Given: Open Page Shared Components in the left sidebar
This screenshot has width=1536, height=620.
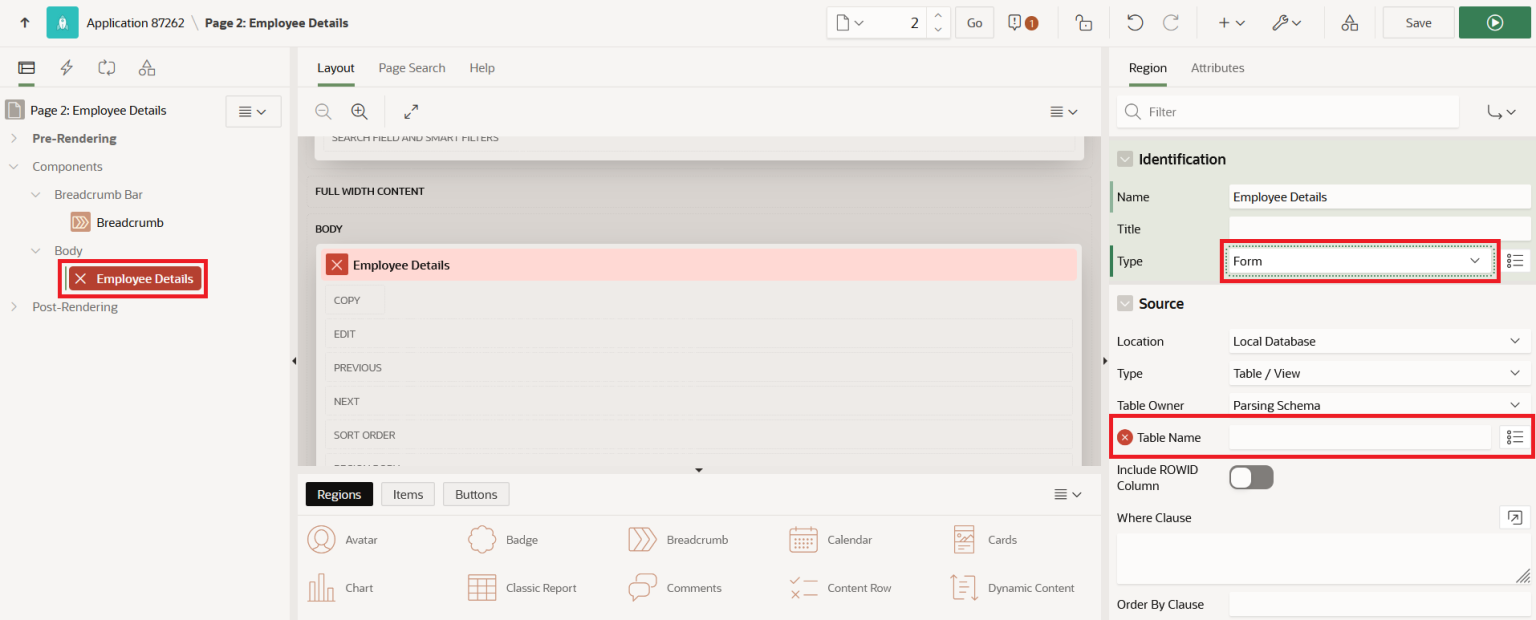Looking at the screenshot, I should (147, 67).
